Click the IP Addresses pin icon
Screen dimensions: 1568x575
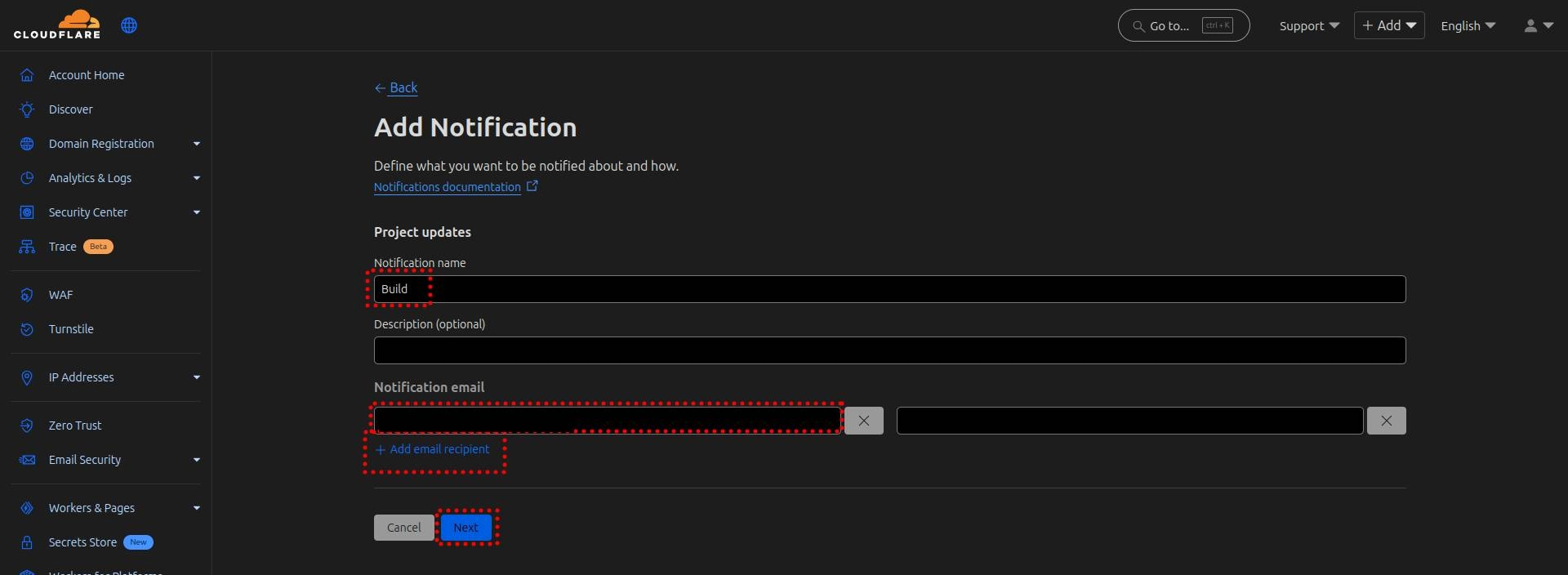click(27, 377)
